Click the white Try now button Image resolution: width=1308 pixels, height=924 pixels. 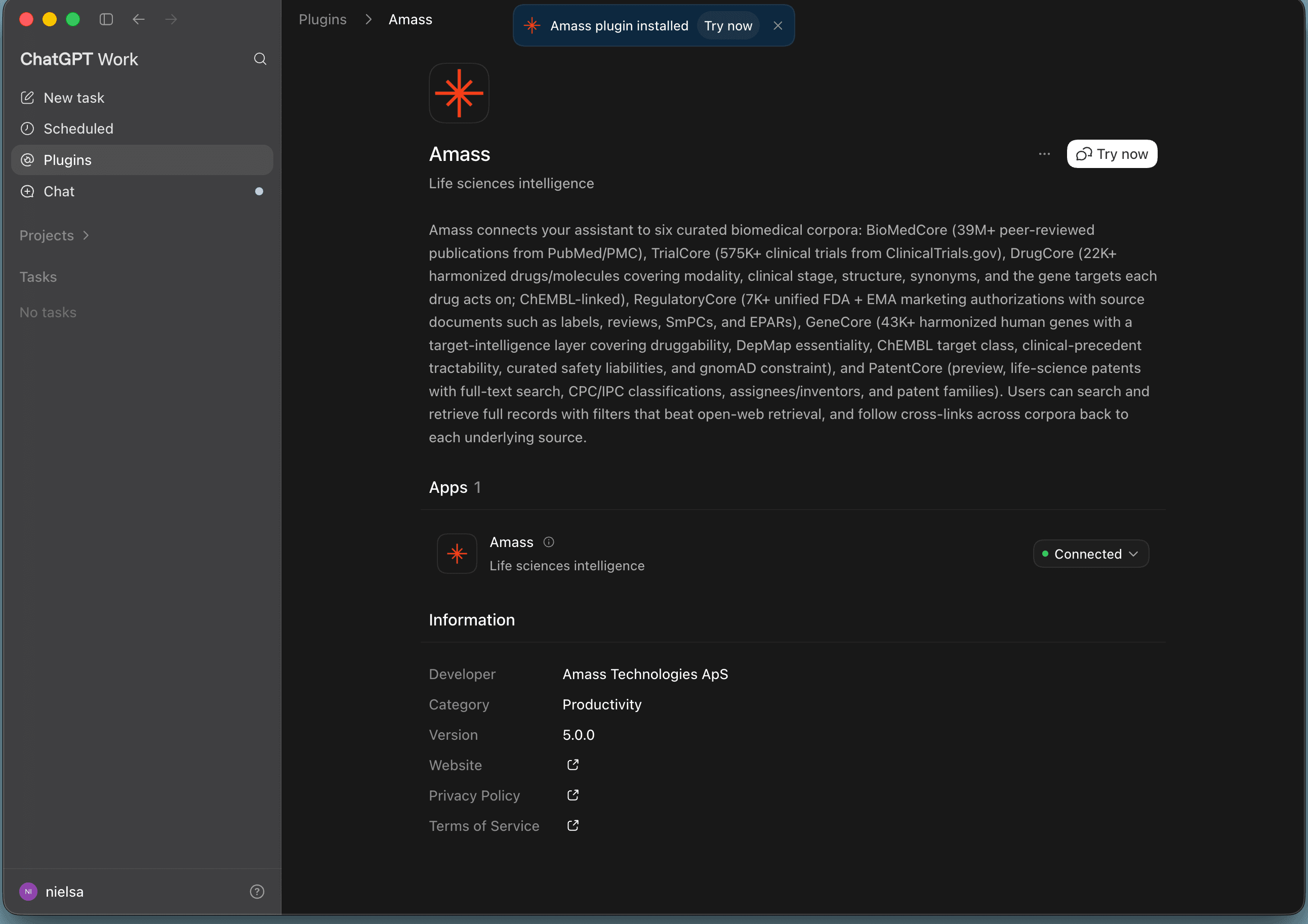click(x=1112, y=154)
